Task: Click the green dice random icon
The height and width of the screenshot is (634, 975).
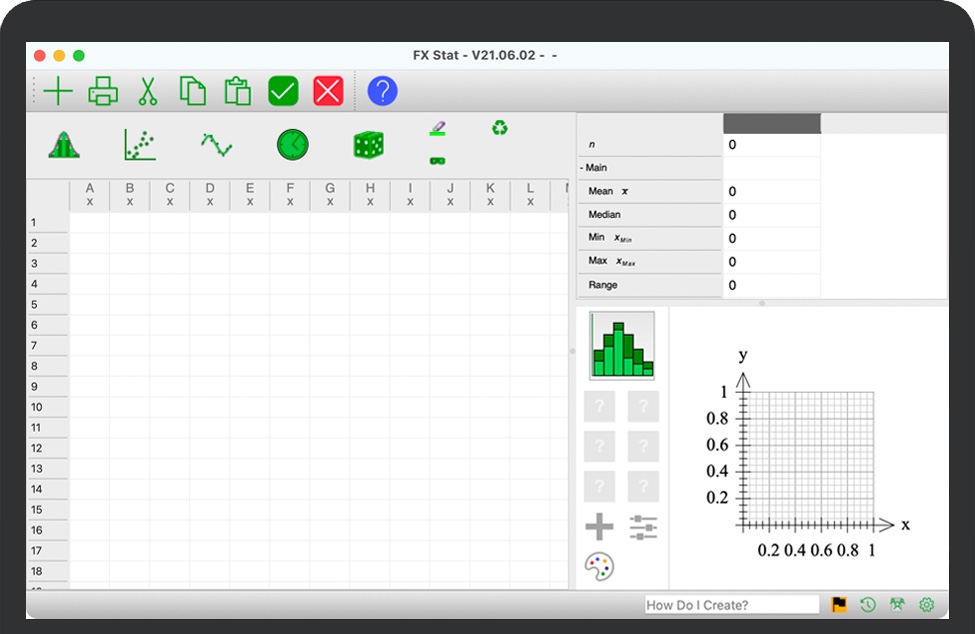Action: pyautogui.click(x=369, y=145)
